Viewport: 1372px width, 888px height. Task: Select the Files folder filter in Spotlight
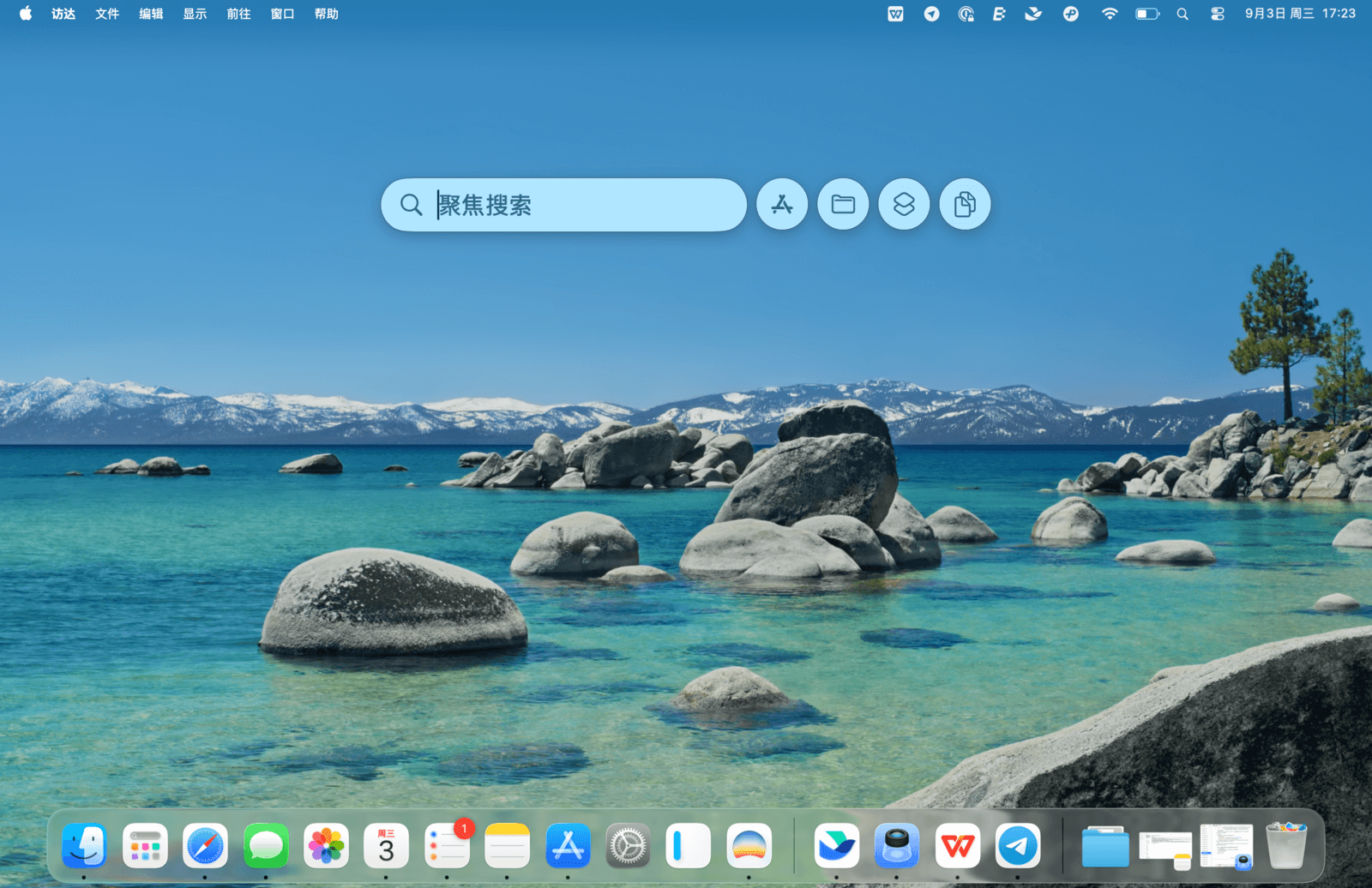[x=843, y=205]
